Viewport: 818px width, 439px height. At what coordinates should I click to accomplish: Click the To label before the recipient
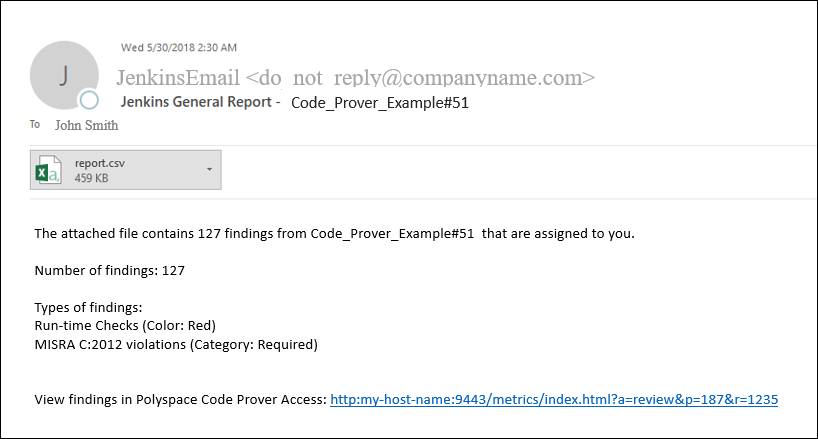[x=35, y=126]
